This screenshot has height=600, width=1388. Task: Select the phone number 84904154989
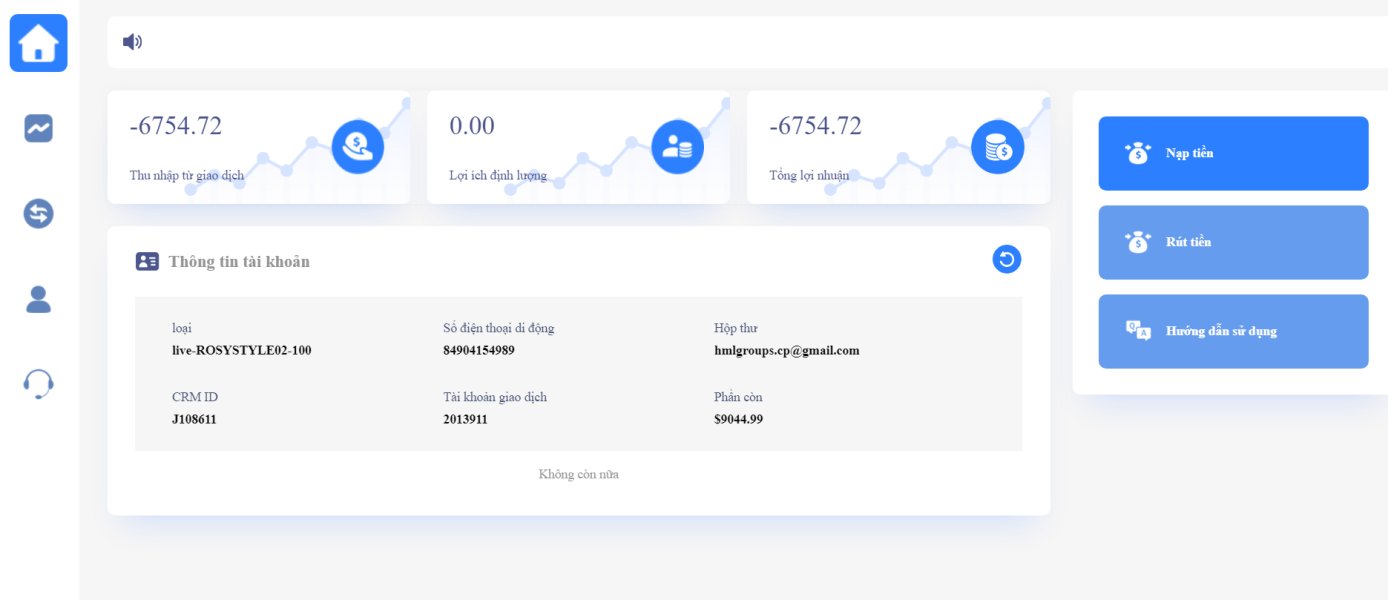tap(479, 351)
